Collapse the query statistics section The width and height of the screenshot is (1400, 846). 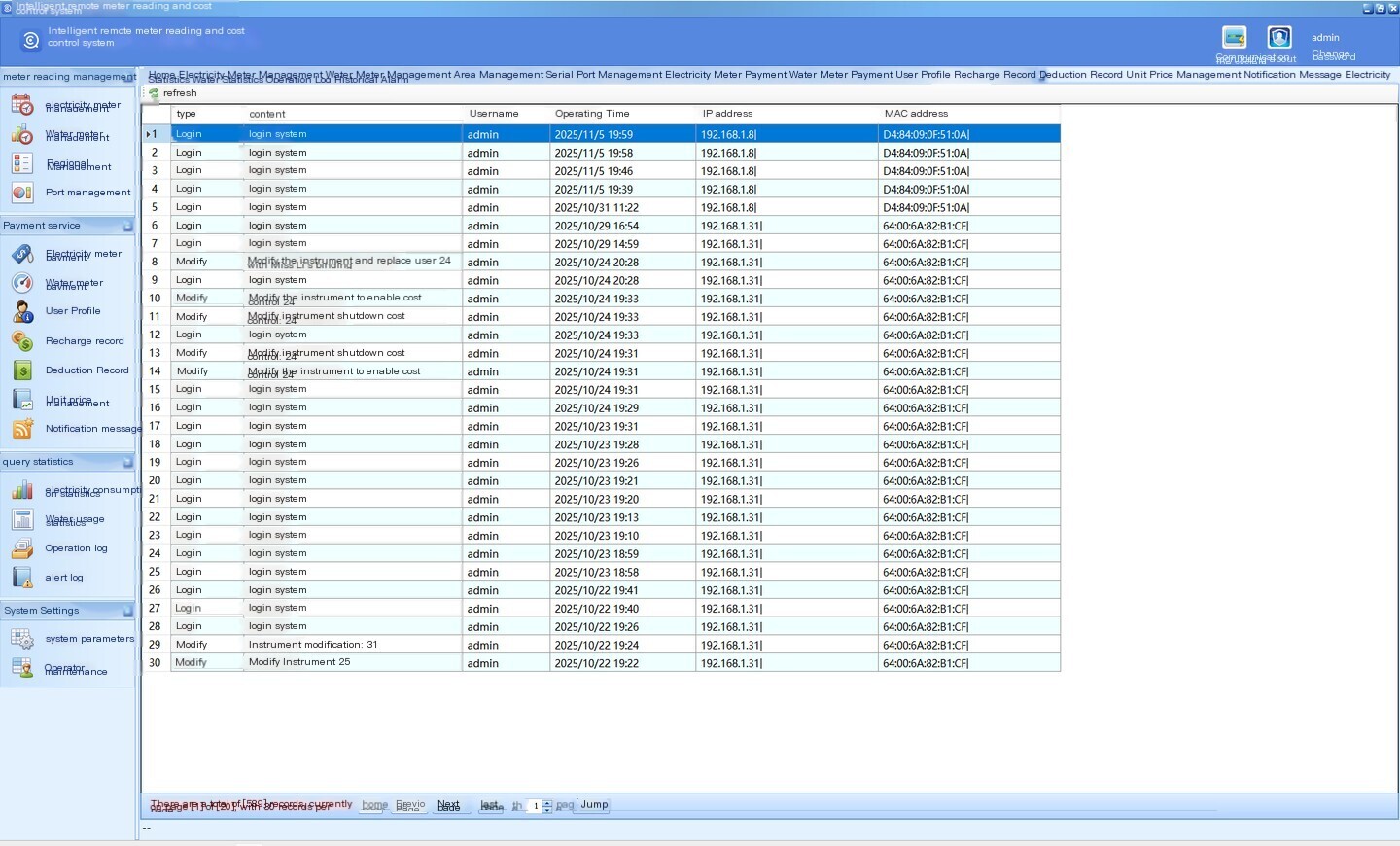pyautogui.click(x=127, y=462)
